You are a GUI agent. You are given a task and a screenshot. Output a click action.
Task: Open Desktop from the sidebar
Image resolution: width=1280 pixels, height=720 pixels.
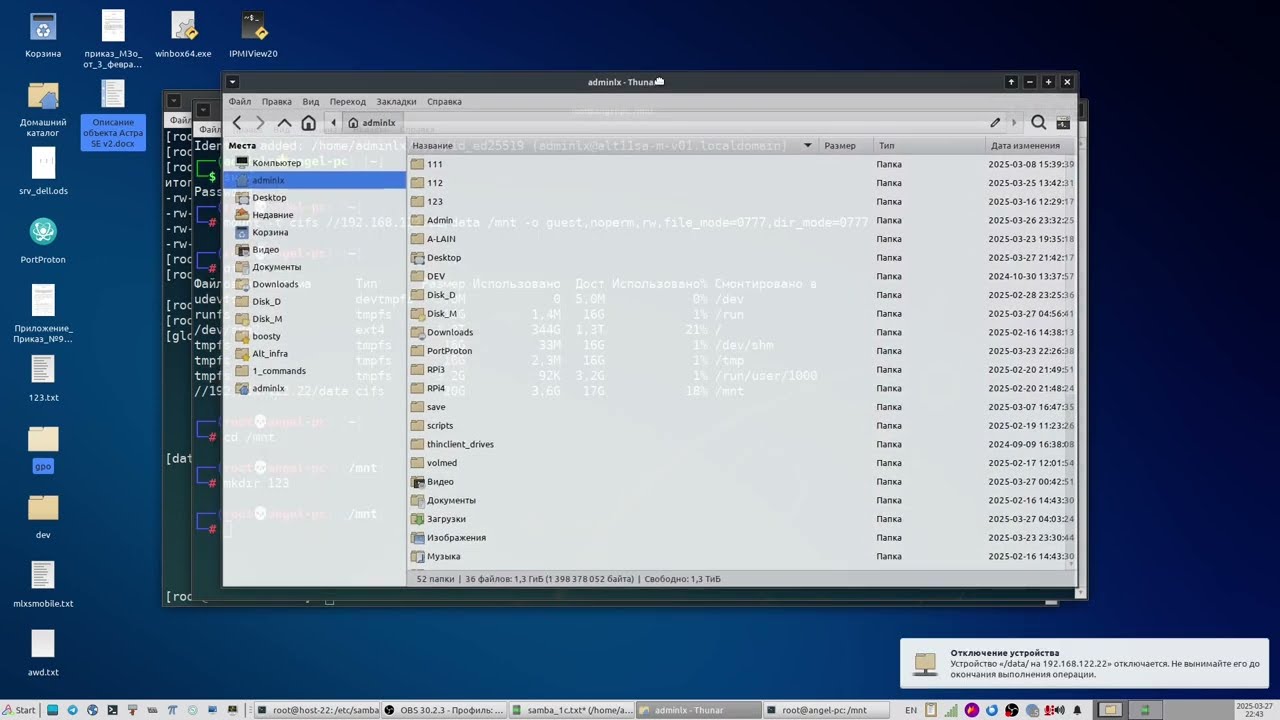[x=314, y=198]
